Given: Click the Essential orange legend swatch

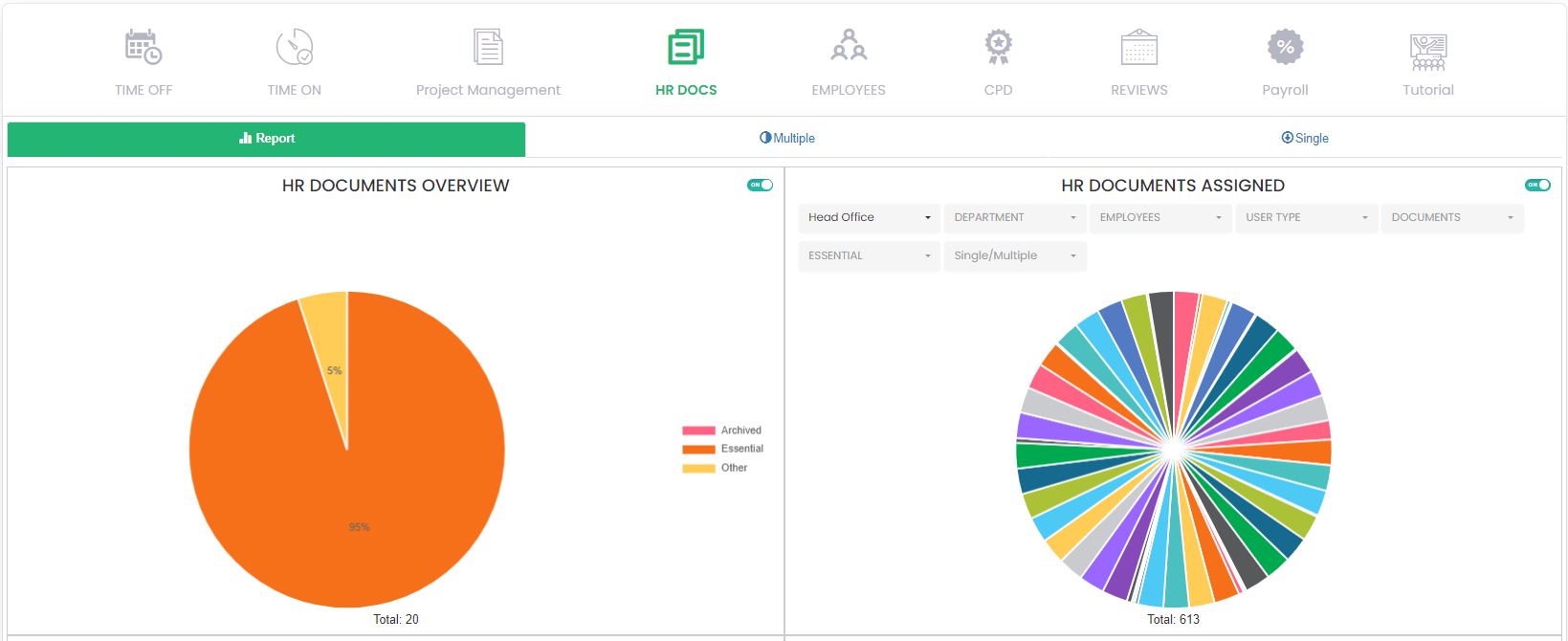Looking at the screenshot, I should (698, 450).
